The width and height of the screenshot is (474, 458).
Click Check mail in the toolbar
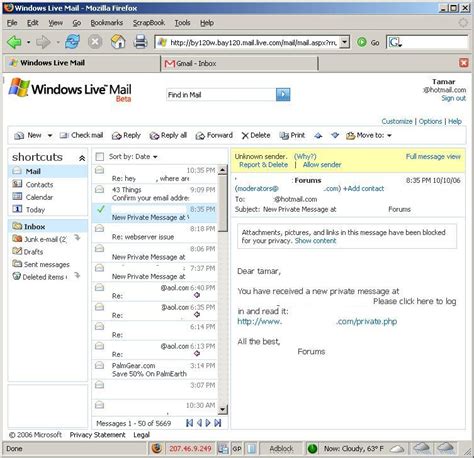[81, 135]
